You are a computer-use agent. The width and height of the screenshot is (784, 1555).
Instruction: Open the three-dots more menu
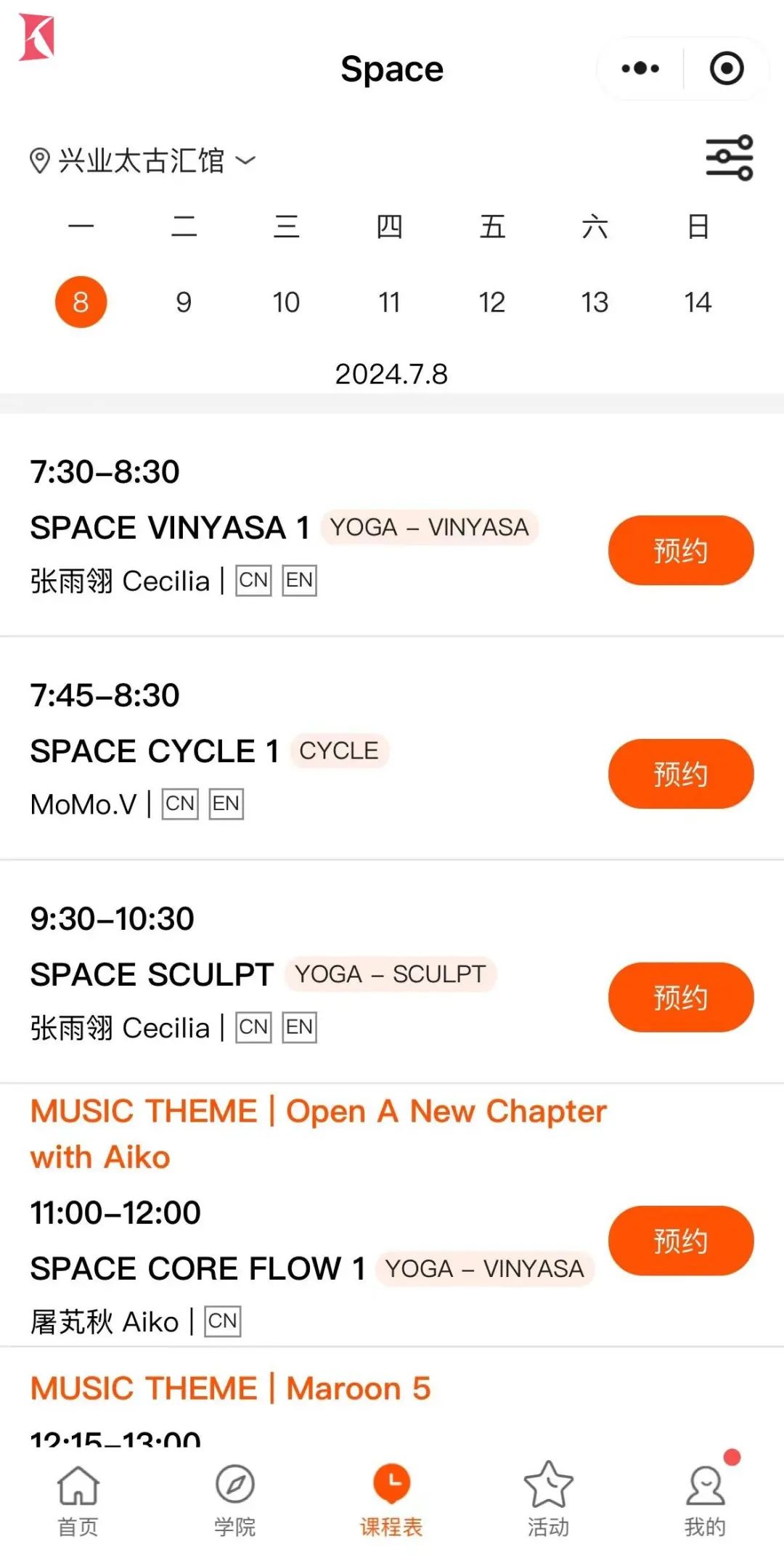[x=640, y=69]
